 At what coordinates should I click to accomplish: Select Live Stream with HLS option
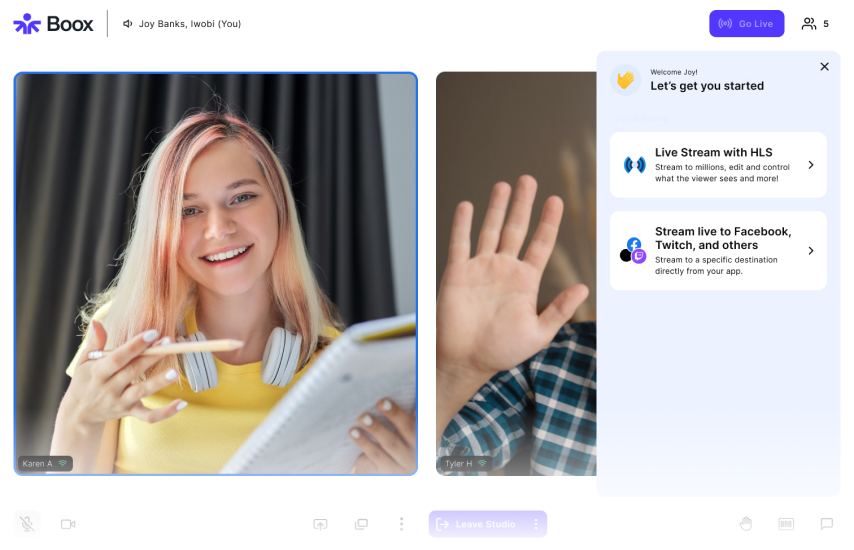718,165
